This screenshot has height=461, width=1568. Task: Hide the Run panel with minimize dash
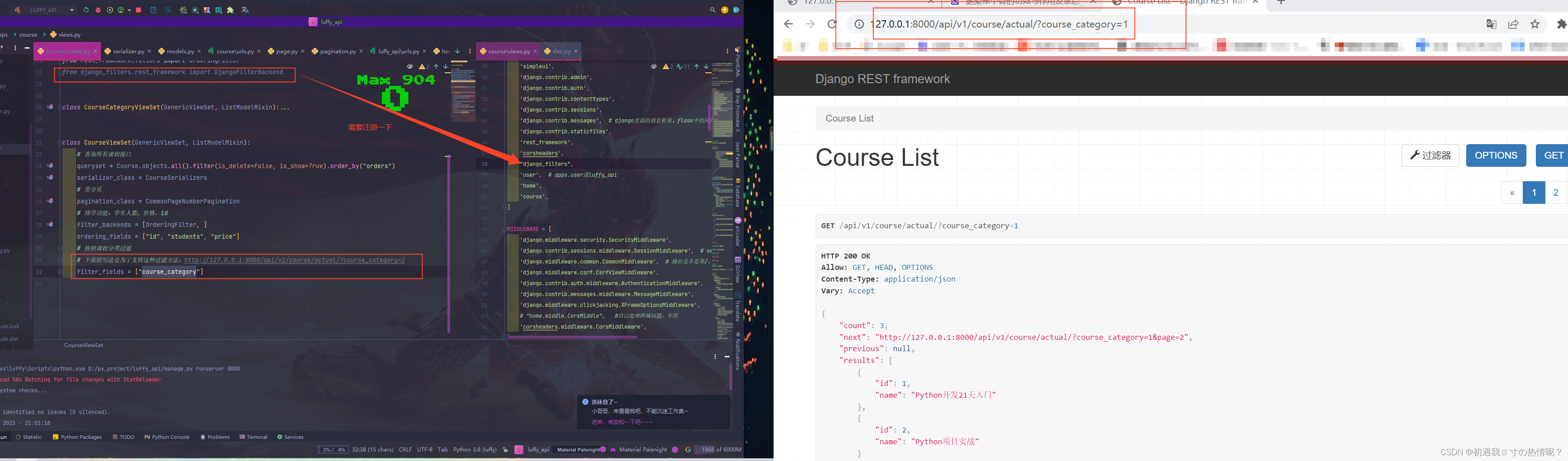(x=727, y=357)
